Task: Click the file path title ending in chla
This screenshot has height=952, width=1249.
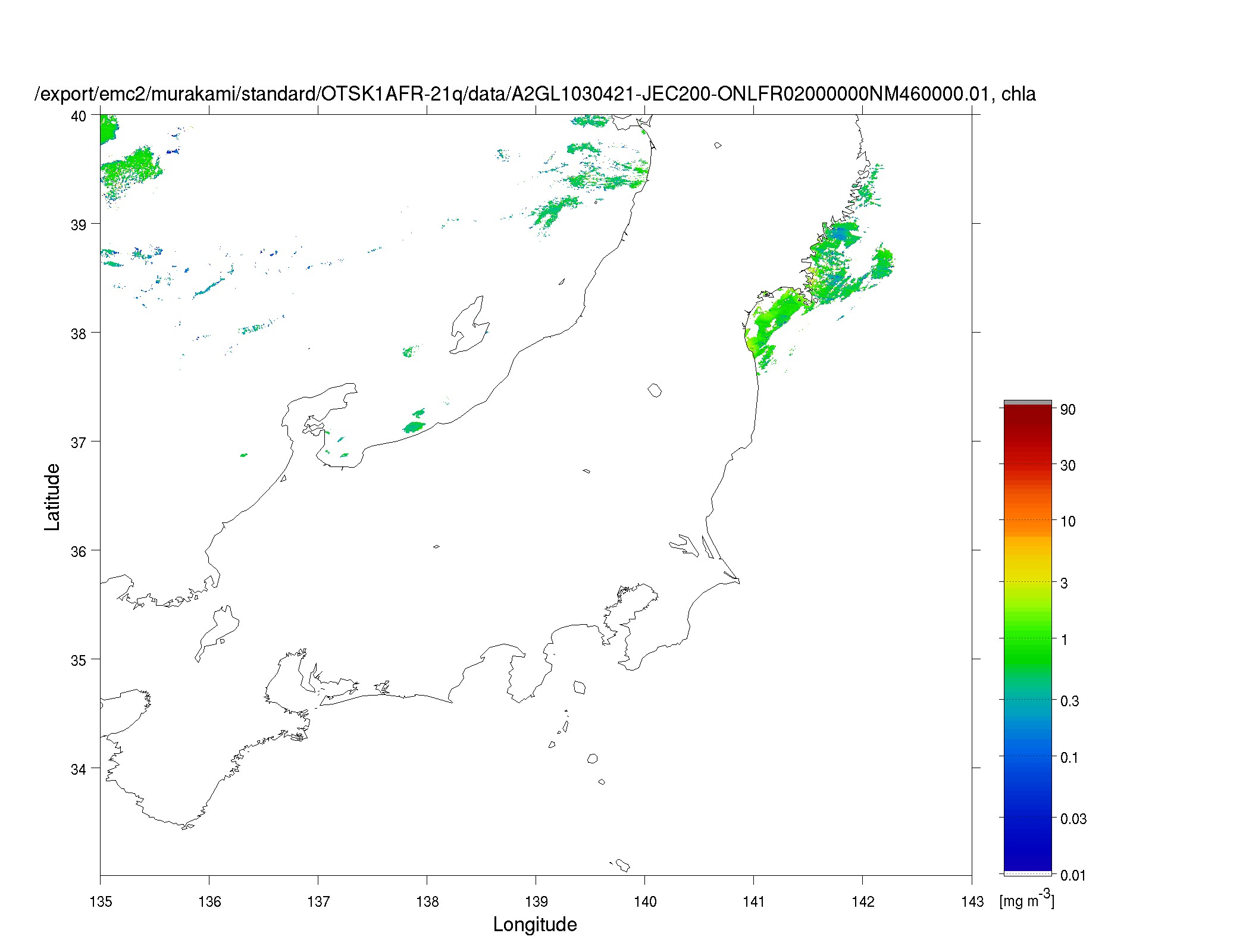Action: tap(536, 94)
